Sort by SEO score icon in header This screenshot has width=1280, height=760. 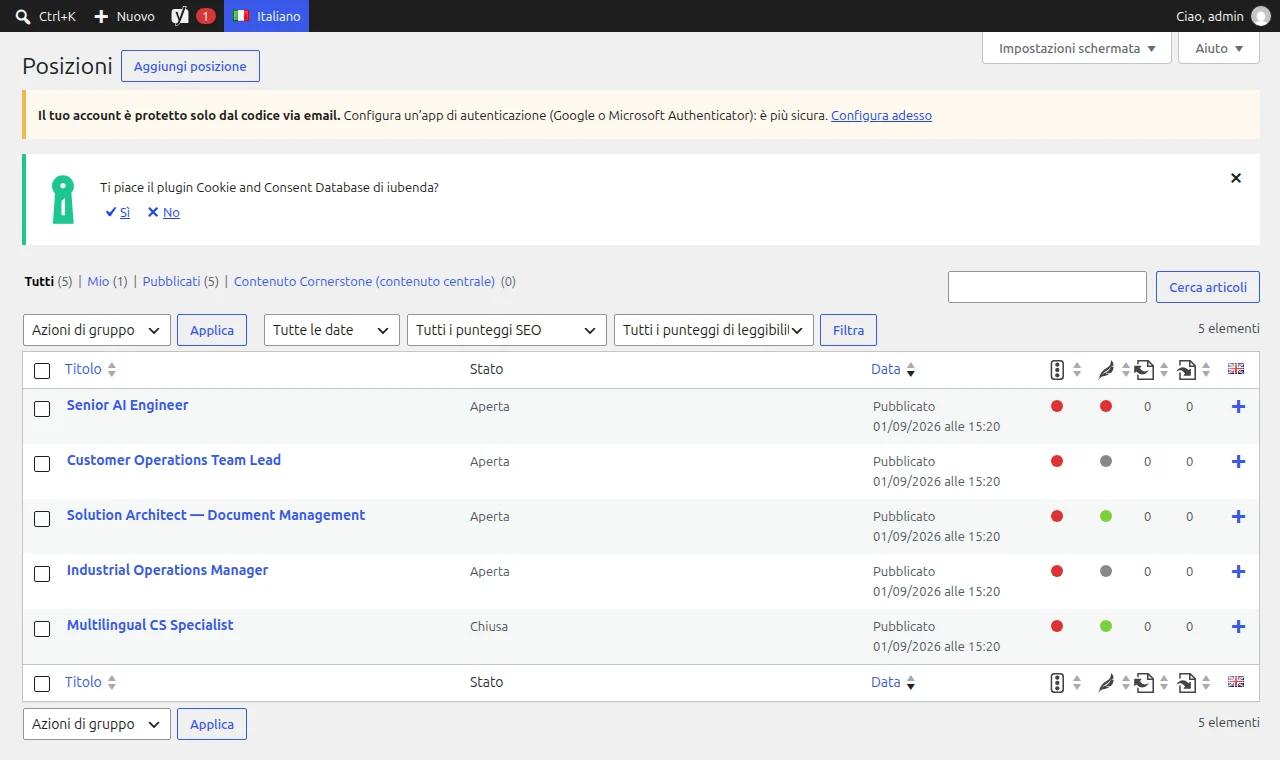coord(1057,370)
